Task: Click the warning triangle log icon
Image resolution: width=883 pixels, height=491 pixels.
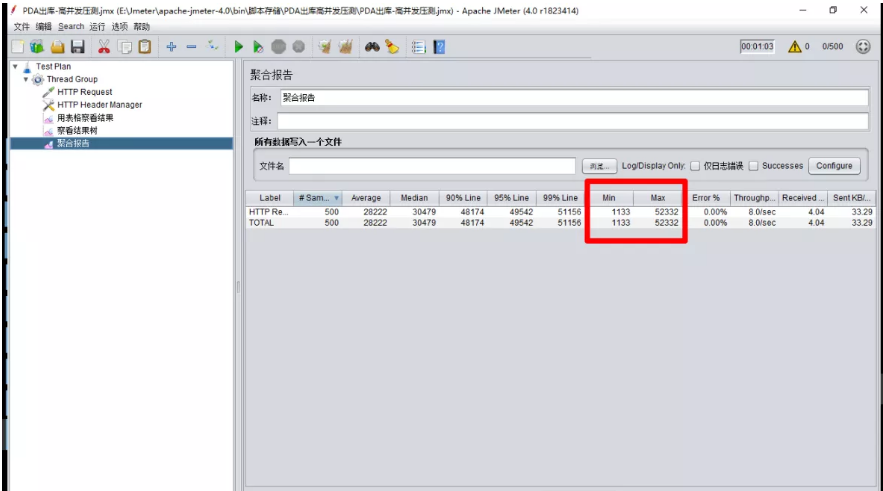Action: click(x=795, y=46)
